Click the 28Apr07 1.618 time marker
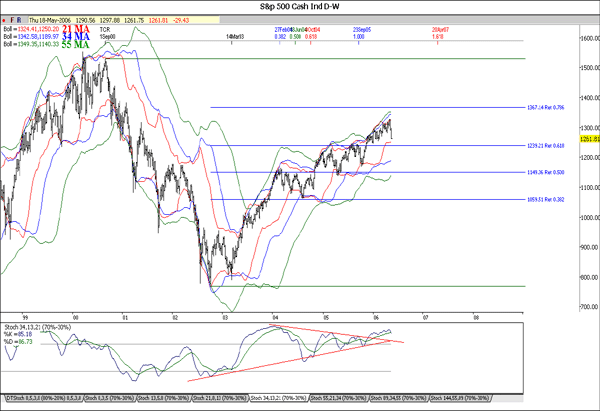Image resolution: width=600 pixels, height=411 pixels. [440, 33]
